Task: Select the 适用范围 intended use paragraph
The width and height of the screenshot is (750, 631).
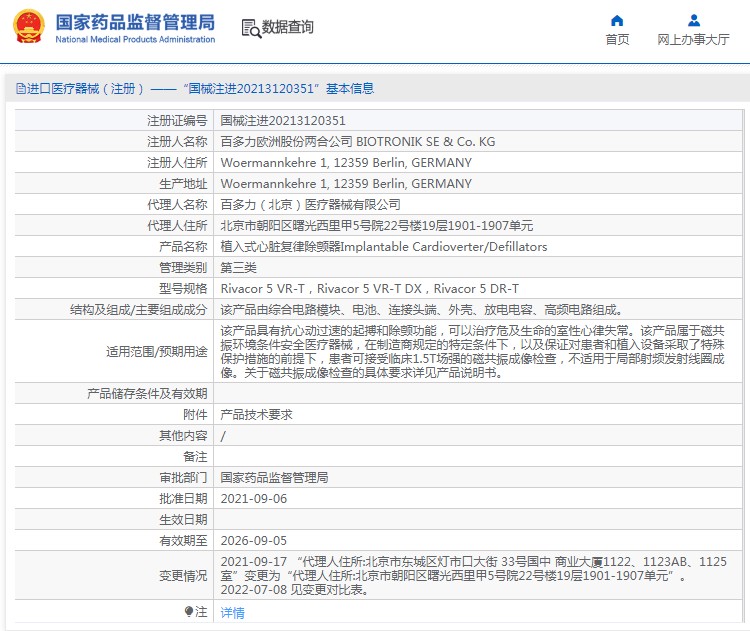Action: [x=473, y=352]
